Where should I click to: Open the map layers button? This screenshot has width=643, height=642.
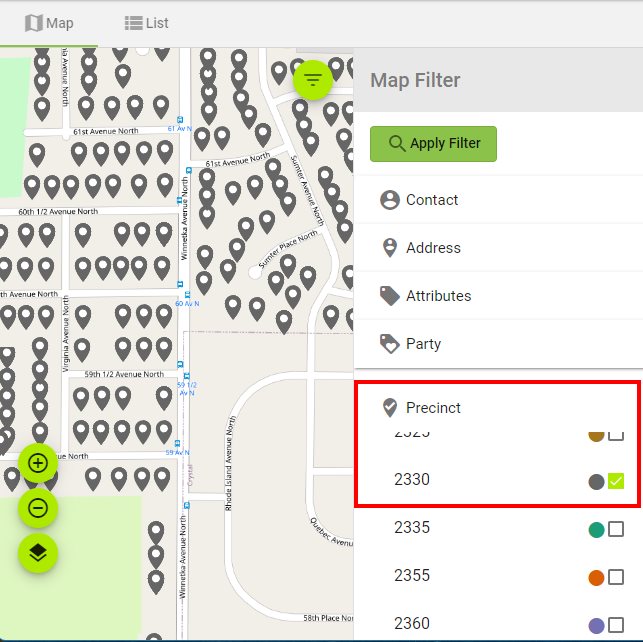coord(38,553)
